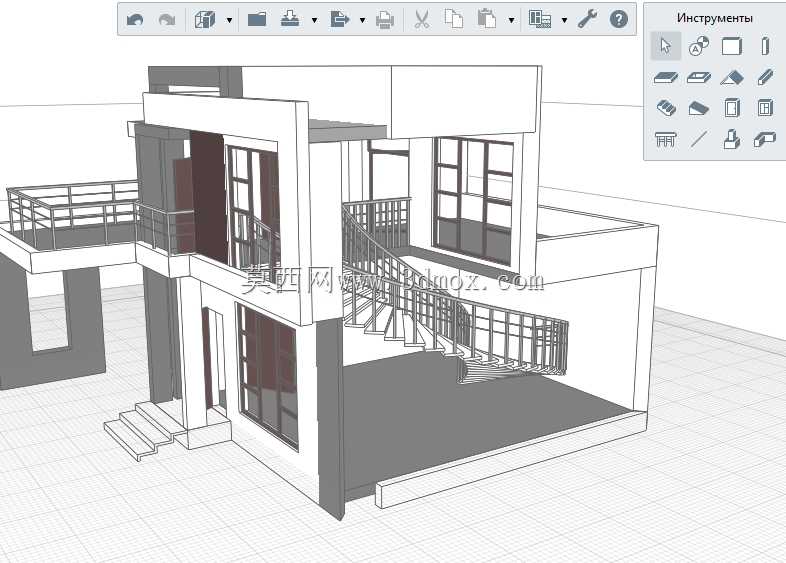Open a project using the folder icon
This screenshot has width=786, height=563.
point(257,20)
